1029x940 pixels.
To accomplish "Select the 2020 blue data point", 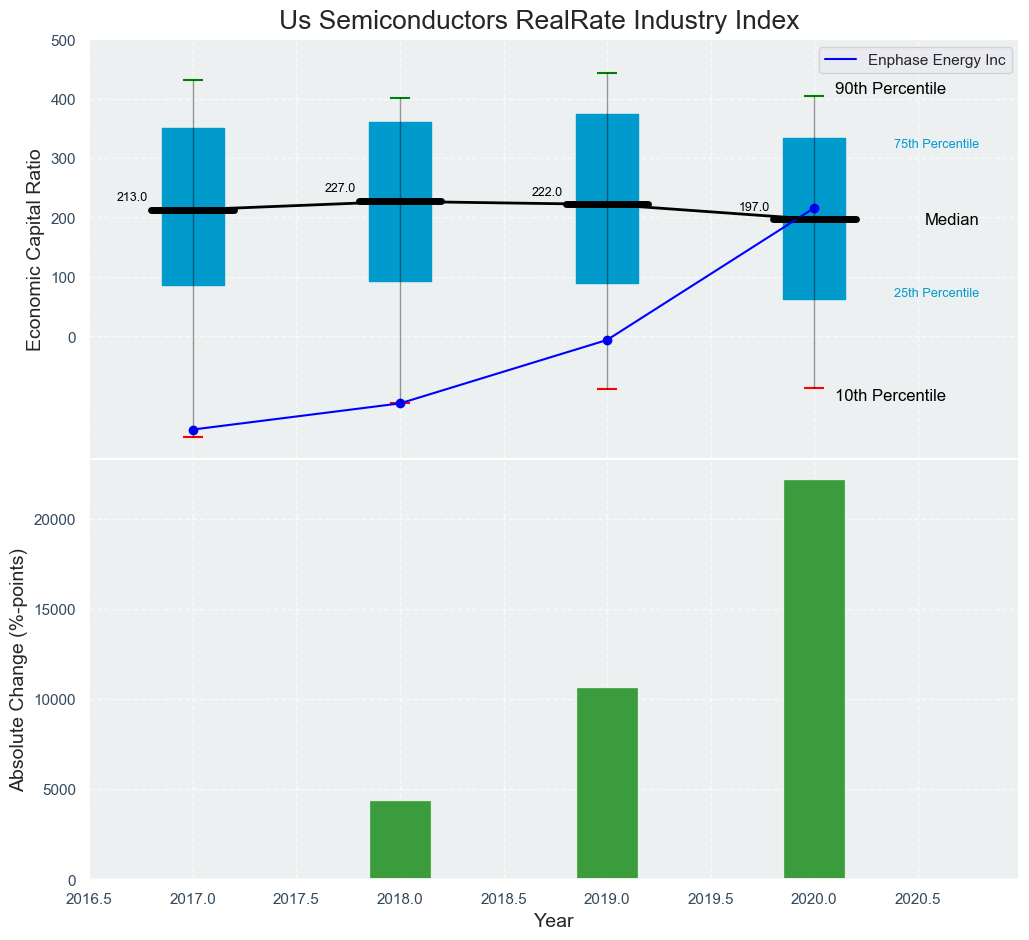I will pyautogui.click(x=814, y=208).
